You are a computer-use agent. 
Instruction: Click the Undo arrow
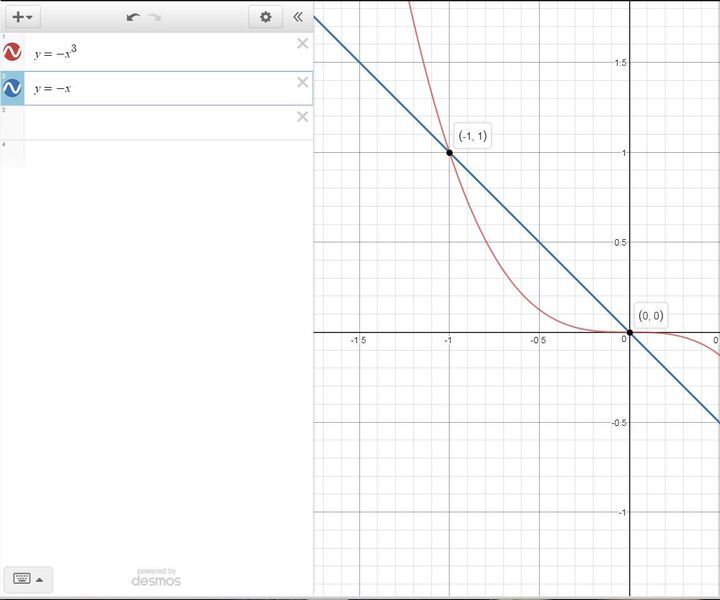(133, 17)
